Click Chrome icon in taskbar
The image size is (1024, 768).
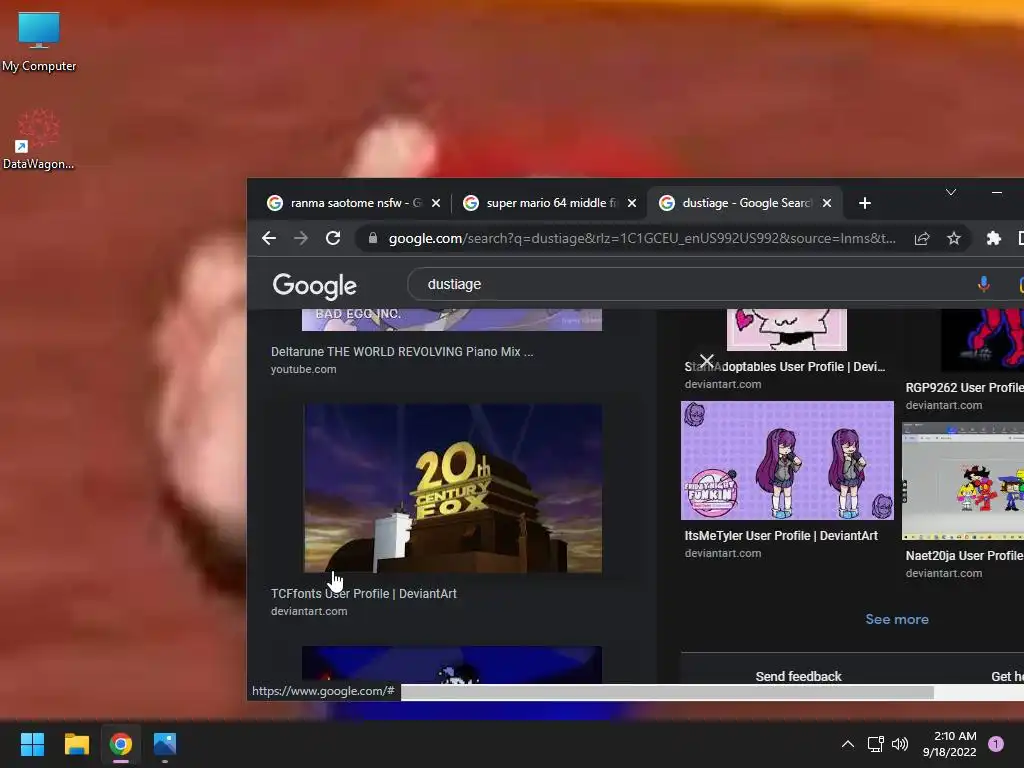pyautogui.click(x=121, y=744)
